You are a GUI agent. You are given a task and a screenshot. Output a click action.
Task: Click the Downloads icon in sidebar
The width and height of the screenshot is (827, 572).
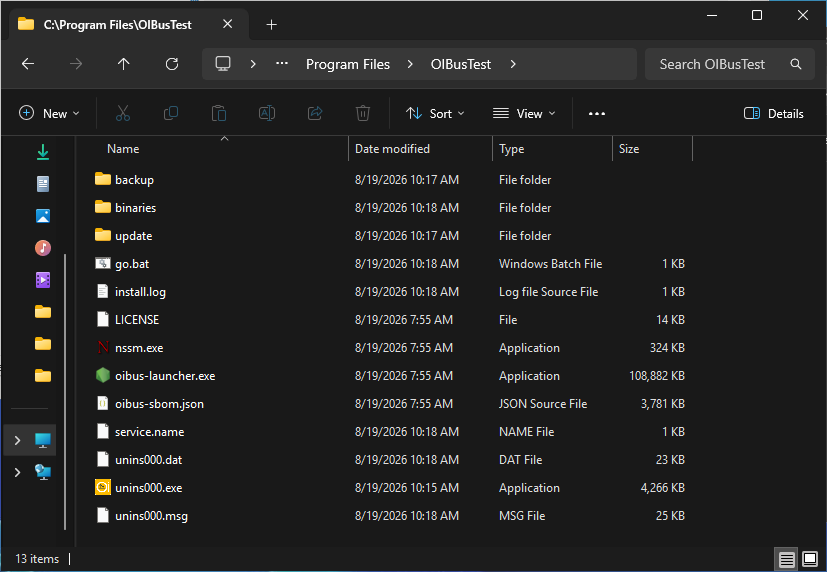pyautogui.click(x=43, y=152)
